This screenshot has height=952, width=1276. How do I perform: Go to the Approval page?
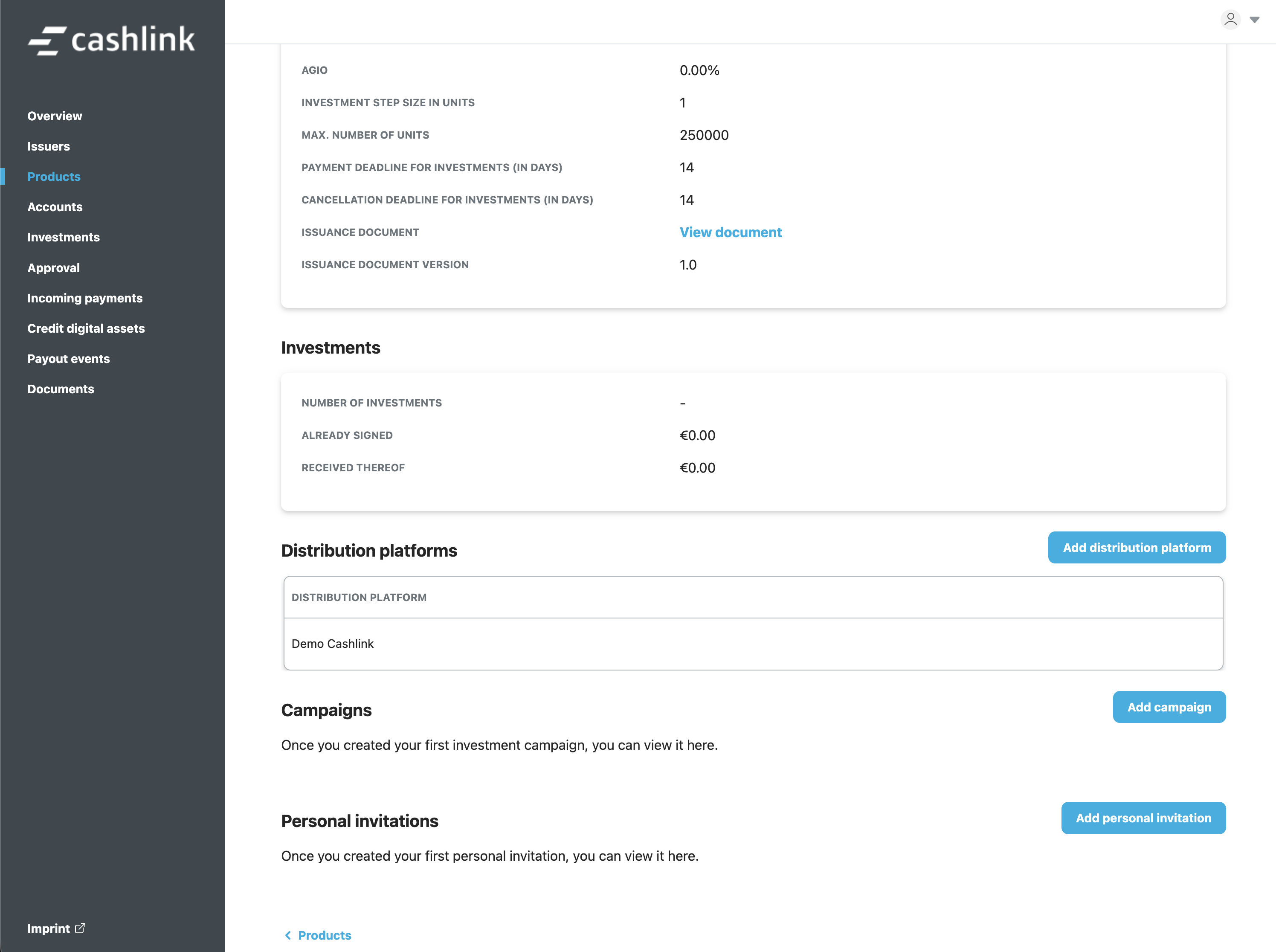tap(54, 267)
